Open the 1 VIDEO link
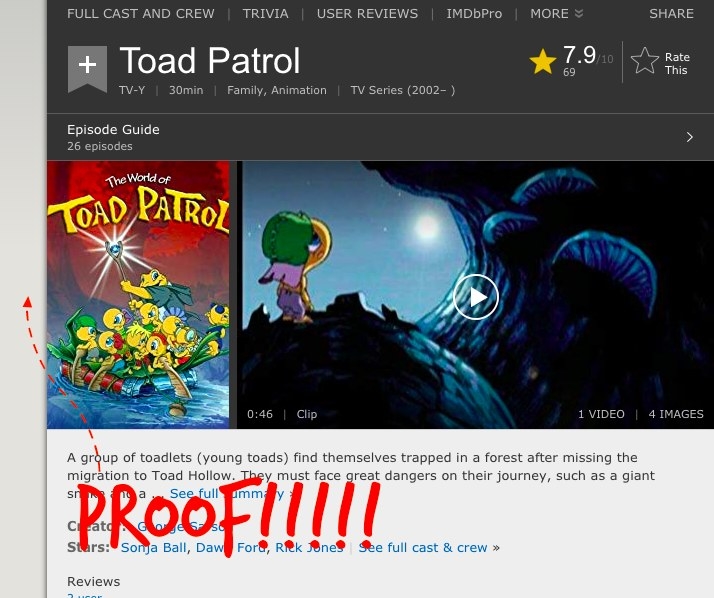714x598 pixels. click(601, 414)
